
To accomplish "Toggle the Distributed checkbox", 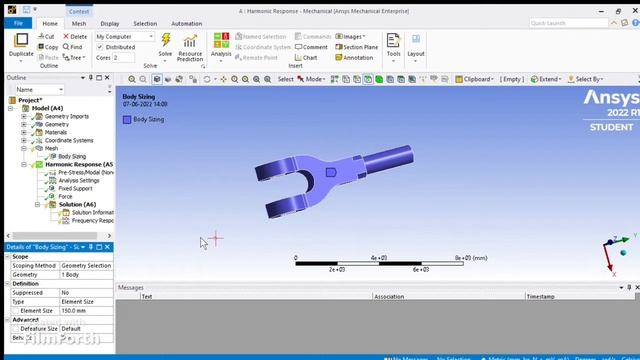I will tap(100, 47).
